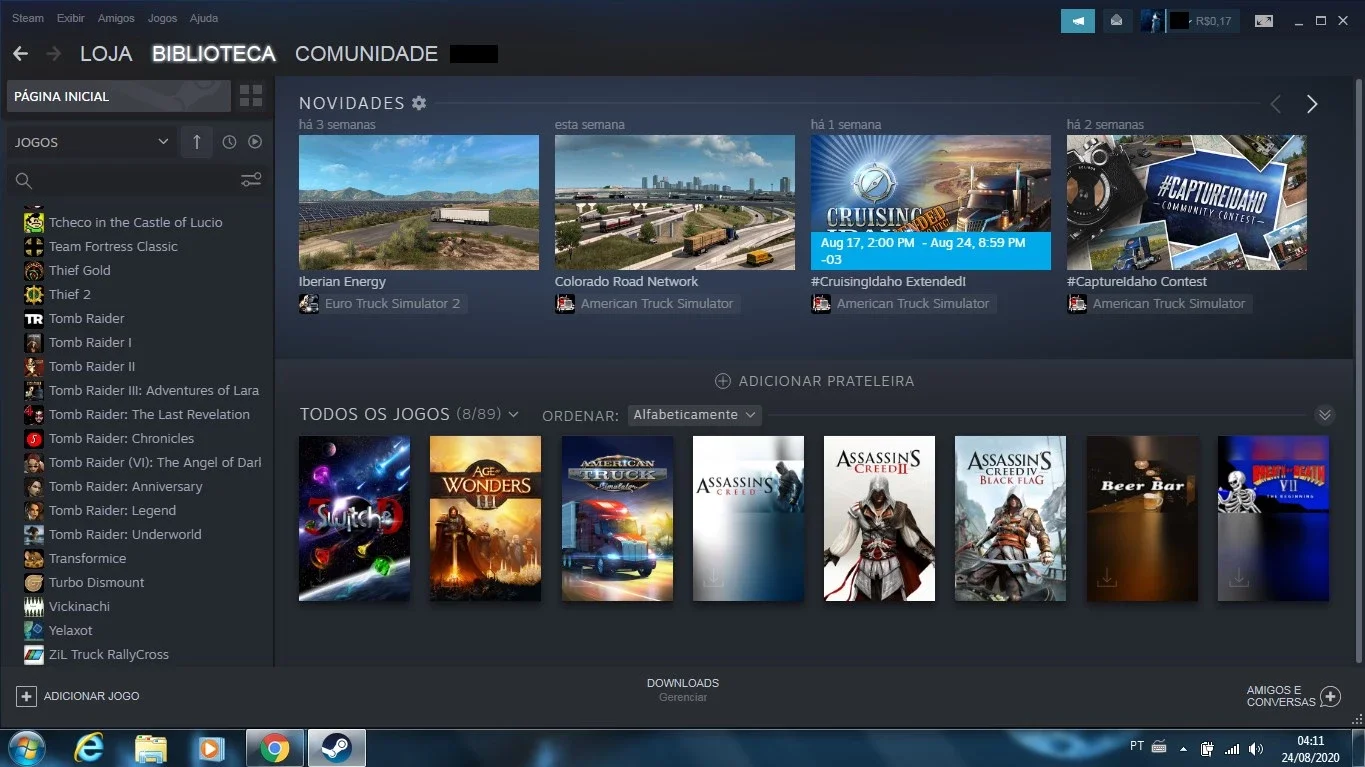Open Amigos e Conversas chat icon

pos(1330,696)
